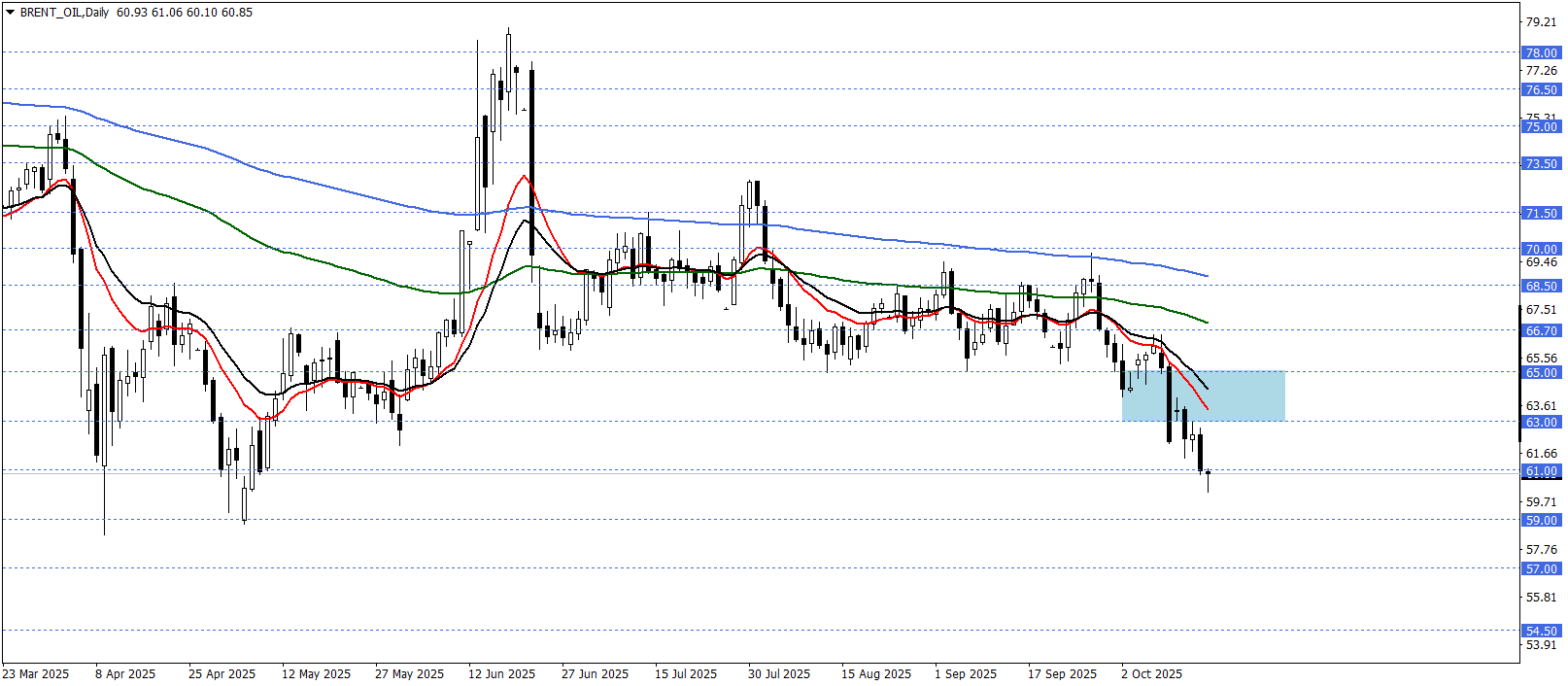Click the 61.00 price level label

click(1541, 471)
